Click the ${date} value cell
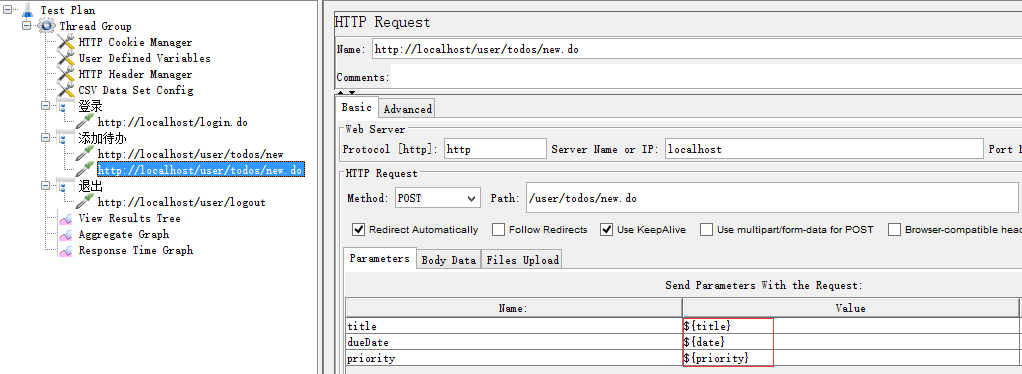Viewport: 1022px width, 374px height. pos(851,341)
